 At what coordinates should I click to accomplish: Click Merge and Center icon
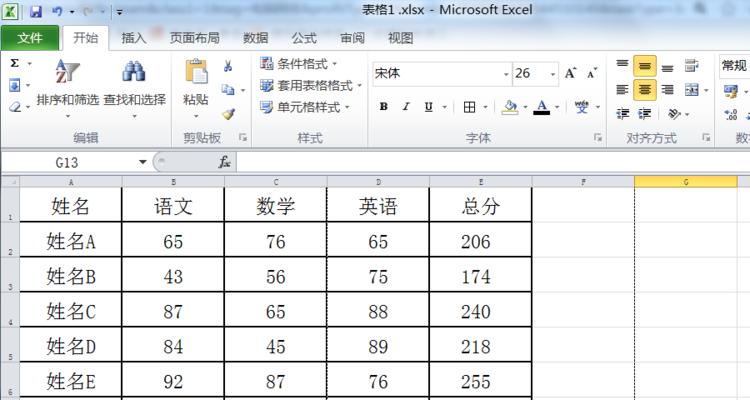coord(692,89)
